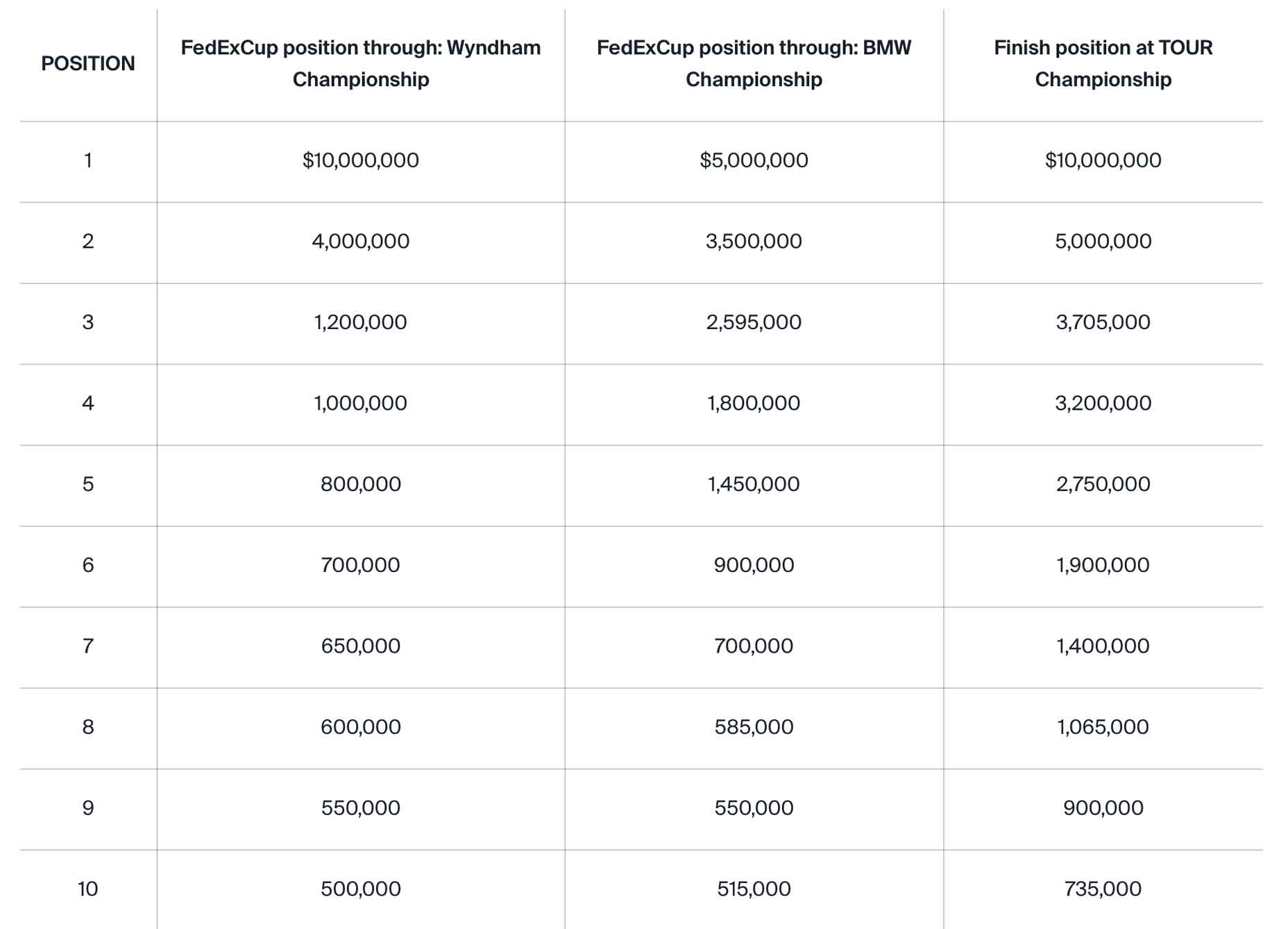The height and width of the screenshot is (929, 1288).
Task: Select the 585,000 cell
Action: pos(754,727)
